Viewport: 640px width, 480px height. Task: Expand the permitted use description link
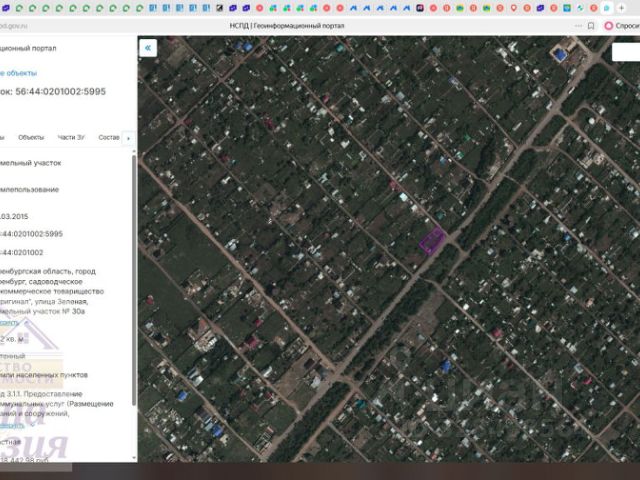click(9, 424)
